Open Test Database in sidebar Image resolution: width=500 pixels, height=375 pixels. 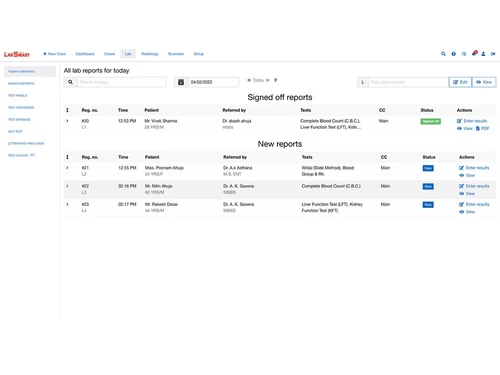click(19, 119)
